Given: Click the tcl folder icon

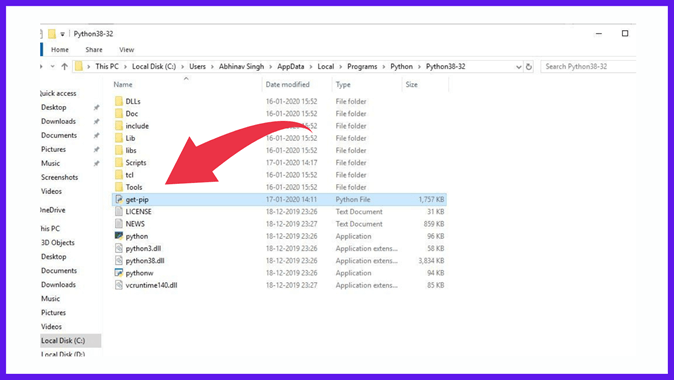Looking at the screenshot, I should point(119,175).
